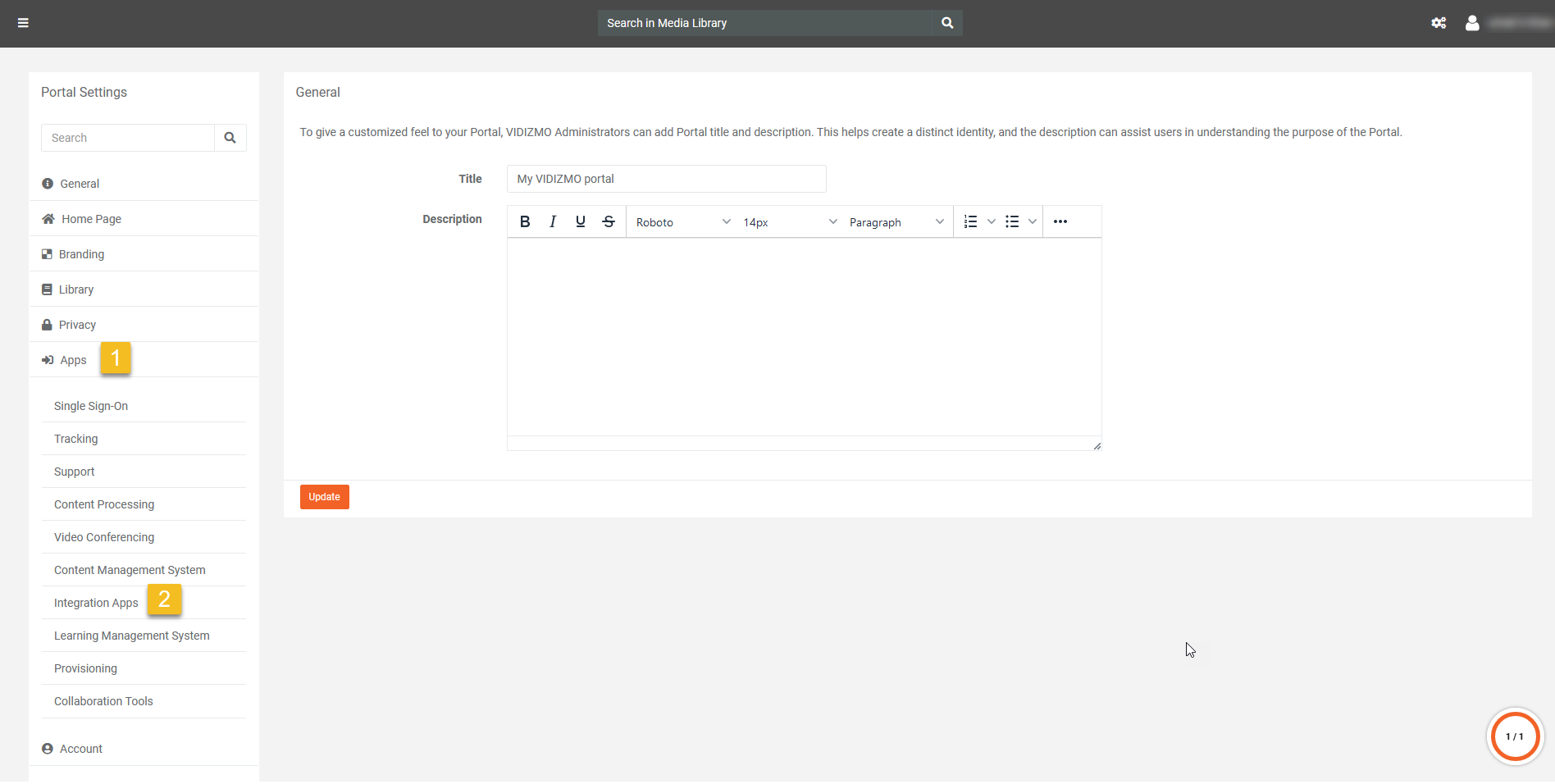Show more editor options ellipsis

pos(1060,221)
